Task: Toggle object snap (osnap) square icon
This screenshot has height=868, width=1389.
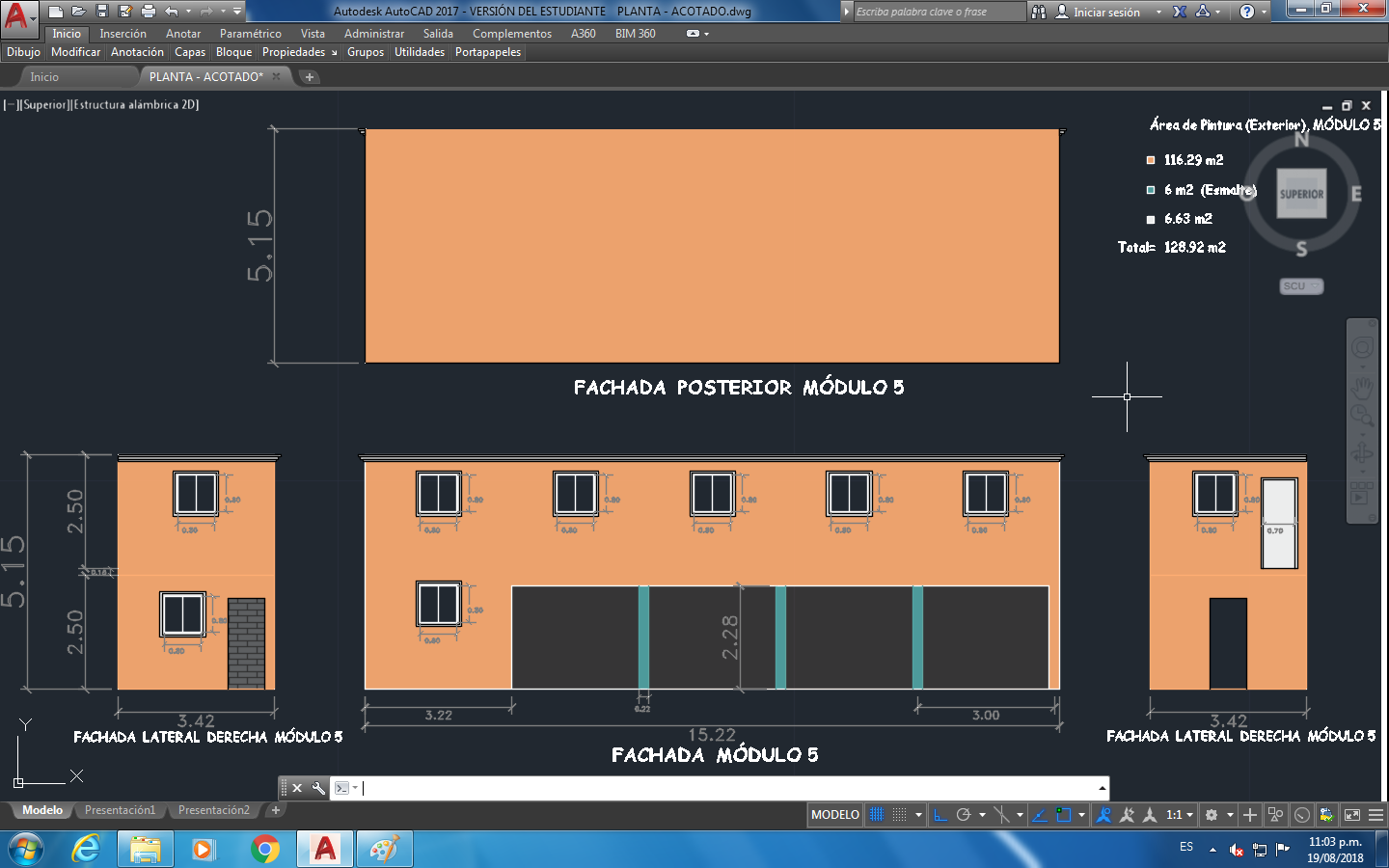Action: tap(1063, 815)
